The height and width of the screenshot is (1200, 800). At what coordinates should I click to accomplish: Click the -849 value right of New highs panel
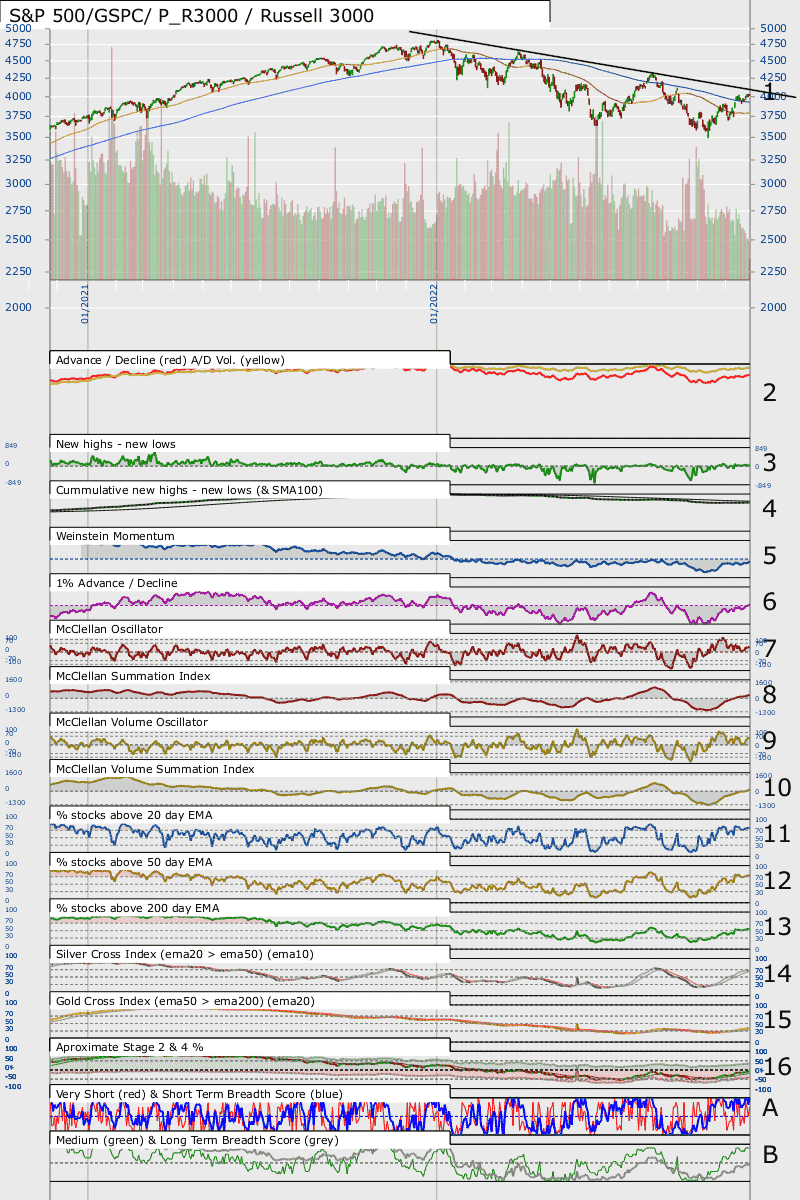tap(762, 485)
